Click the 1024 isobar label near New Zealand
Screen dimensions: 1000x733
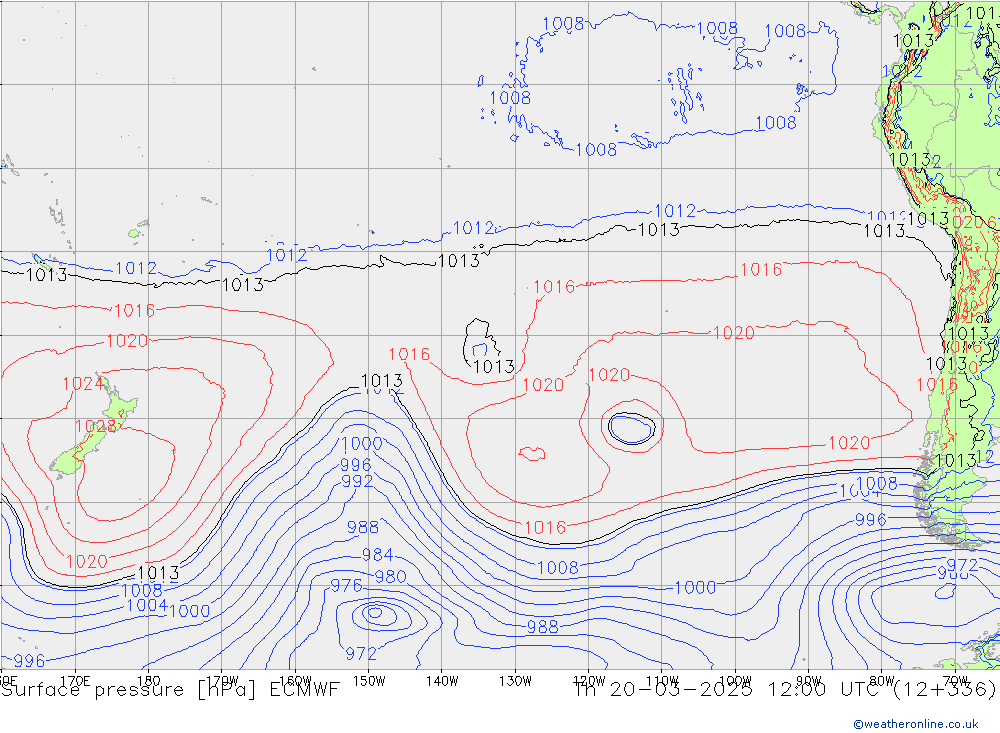[83, 383]
